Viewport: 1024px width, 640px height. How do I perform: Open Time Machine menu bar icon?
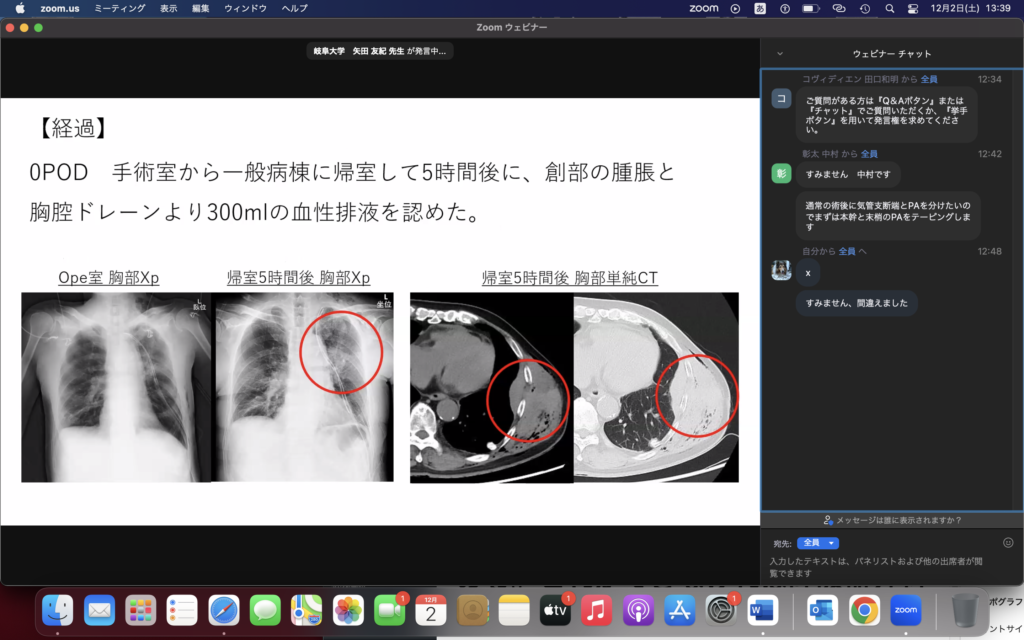863,8
